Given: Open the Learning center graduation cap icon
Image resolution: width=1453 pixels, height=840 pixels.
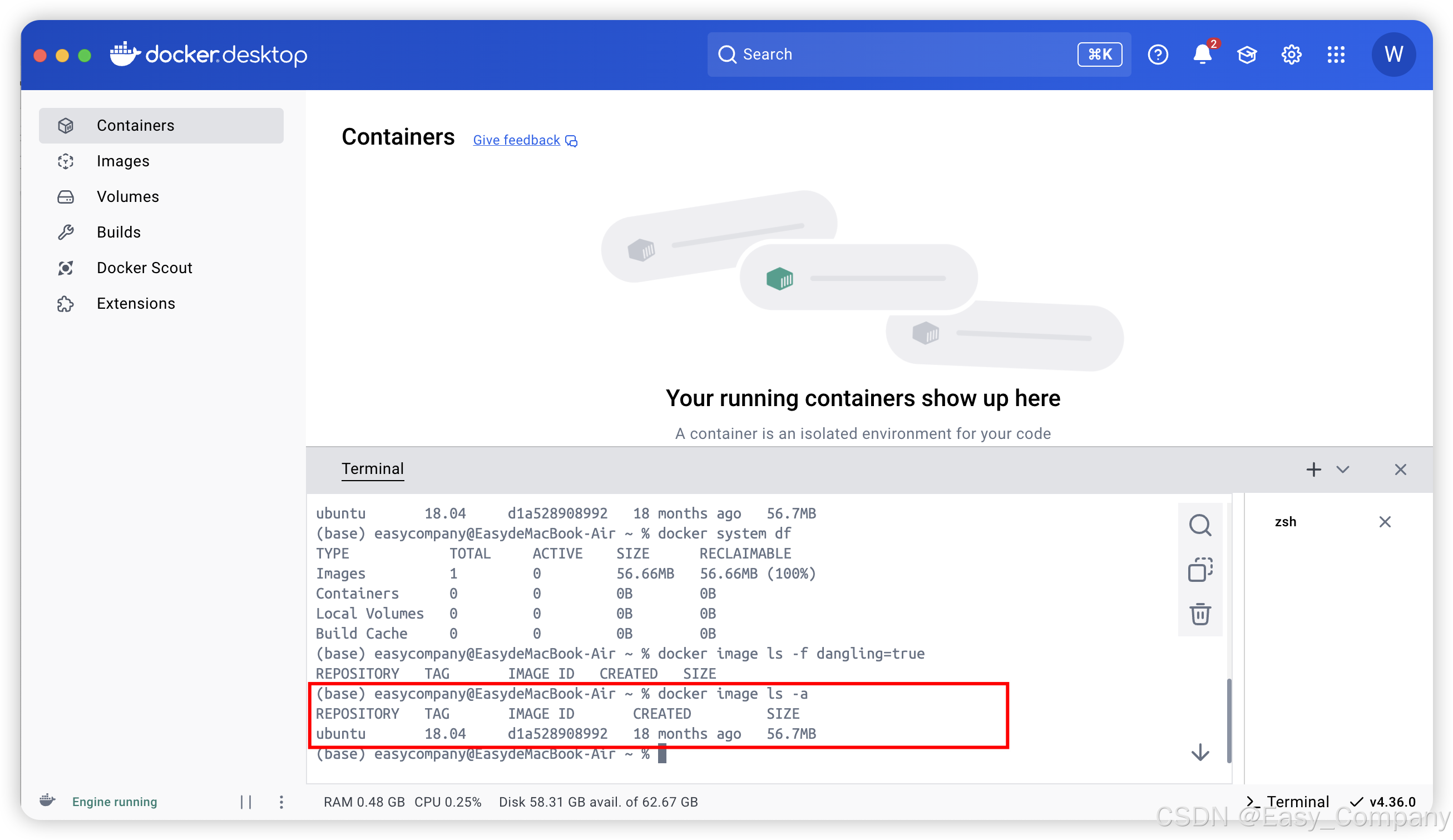Looking at the screenshot, I should [1247, 55].
